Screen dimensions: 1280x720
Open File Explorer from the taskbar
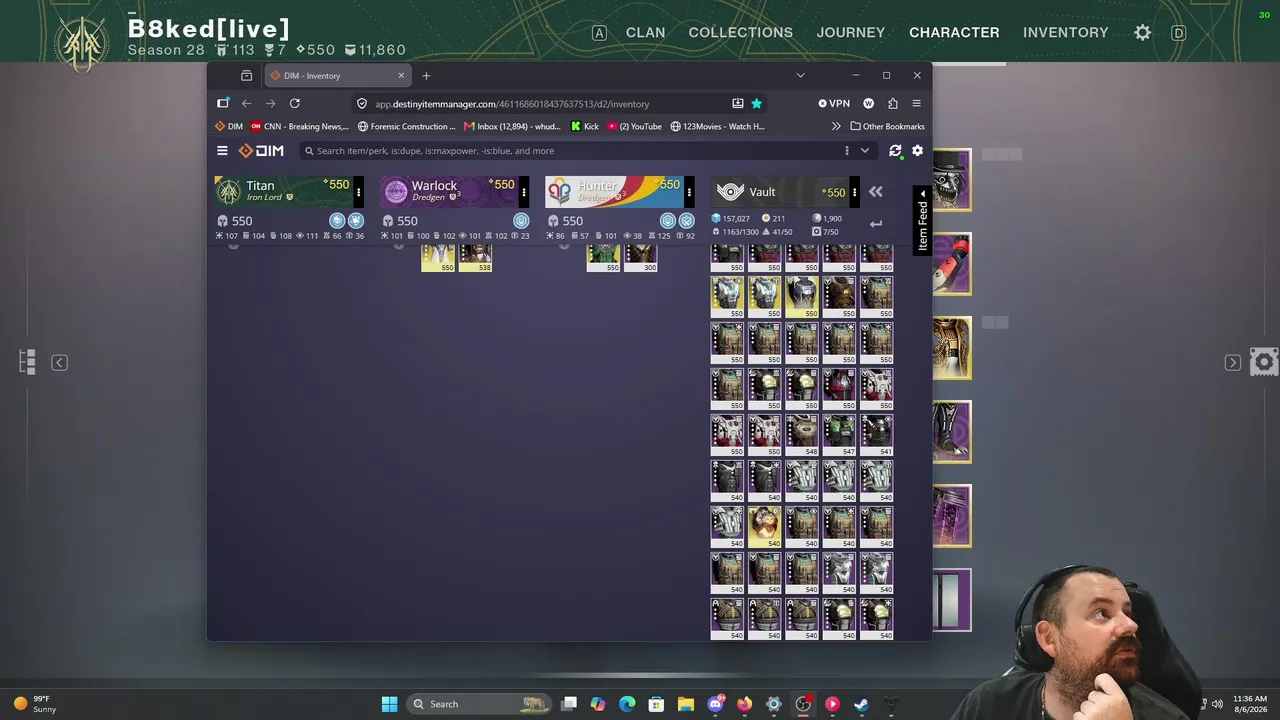(686, 704)
